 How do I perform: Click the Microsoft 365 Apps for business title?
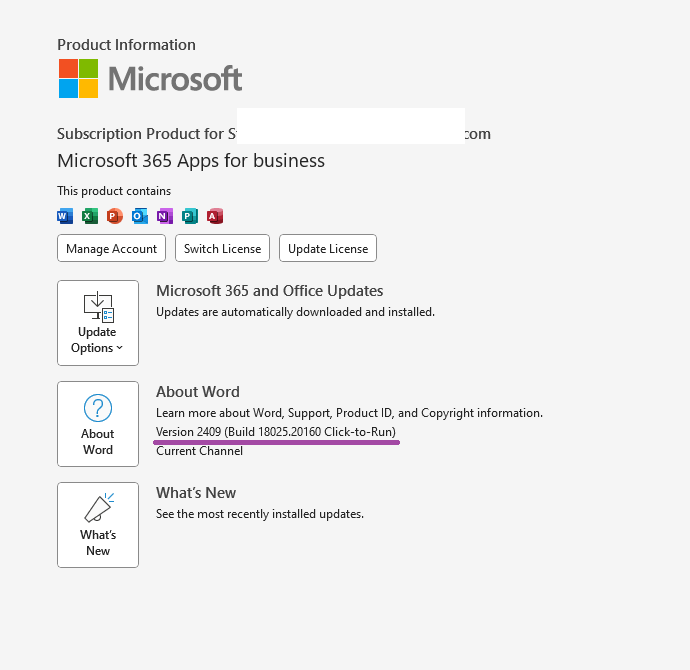tap(191, 161)
